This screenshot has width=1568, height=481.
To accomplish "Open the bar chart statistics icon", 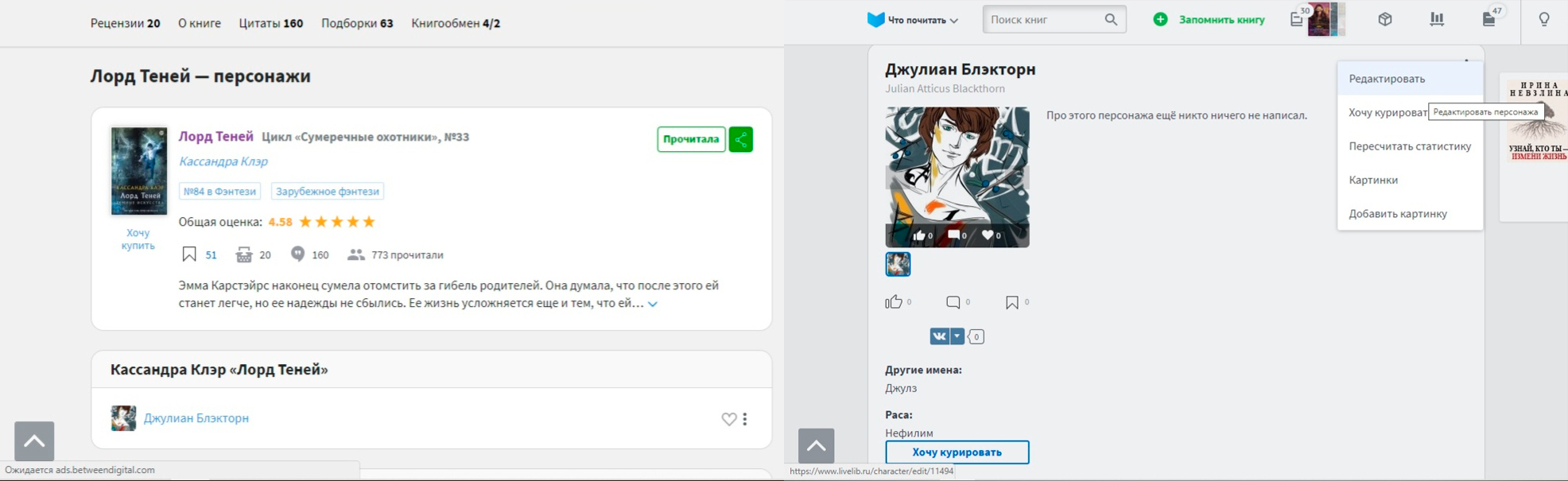I will [x=1437, y=19].
